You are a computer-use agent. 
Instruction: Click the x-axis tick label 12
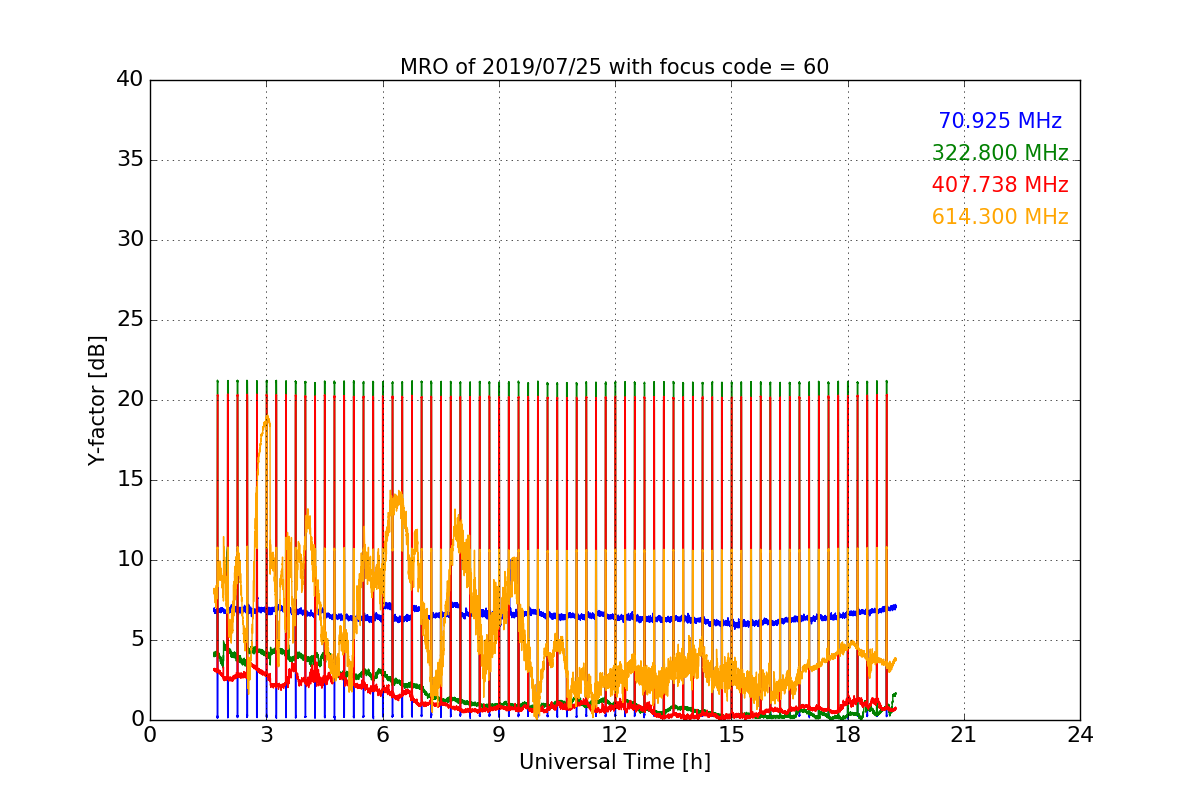tap(615, 735)
